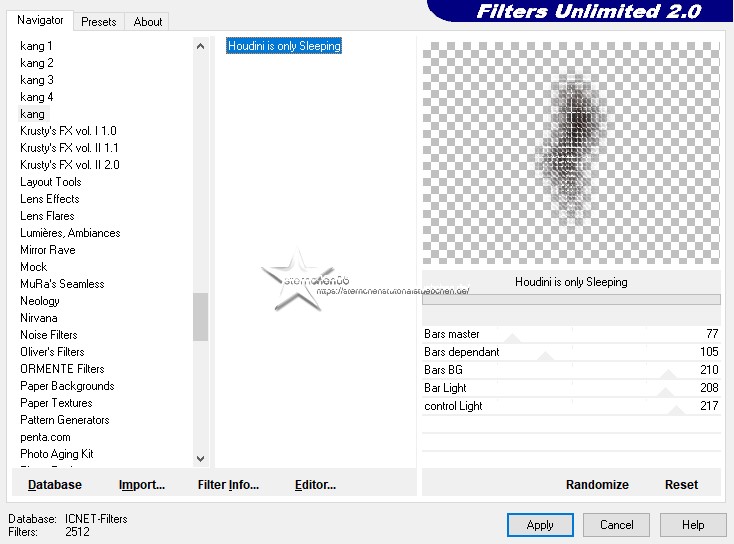Open the Presets tab
The width and height of the screenshot is (734, 544).
click(x=98, y=22)
